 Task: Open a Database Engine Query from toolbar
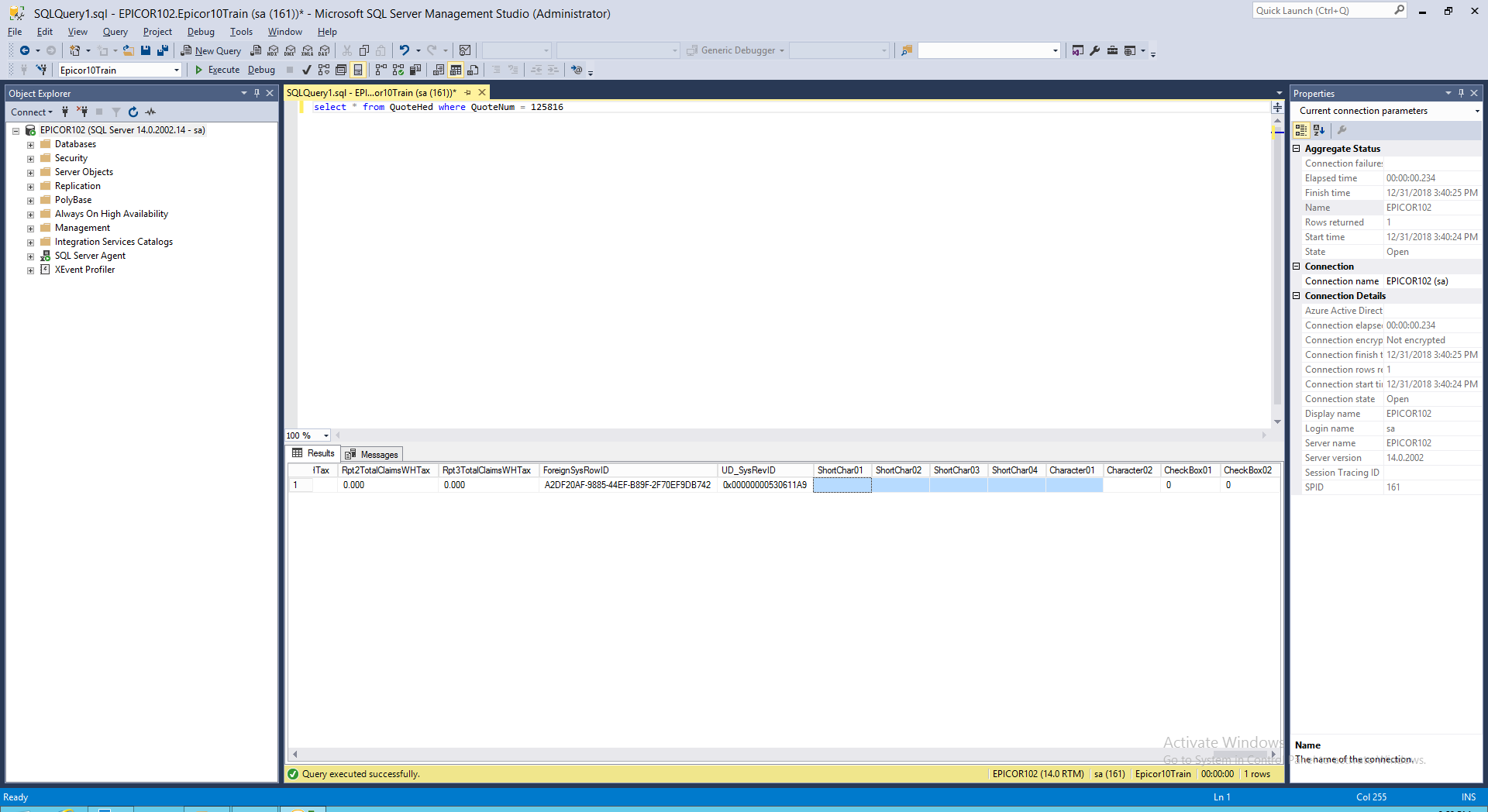(256, 50)
